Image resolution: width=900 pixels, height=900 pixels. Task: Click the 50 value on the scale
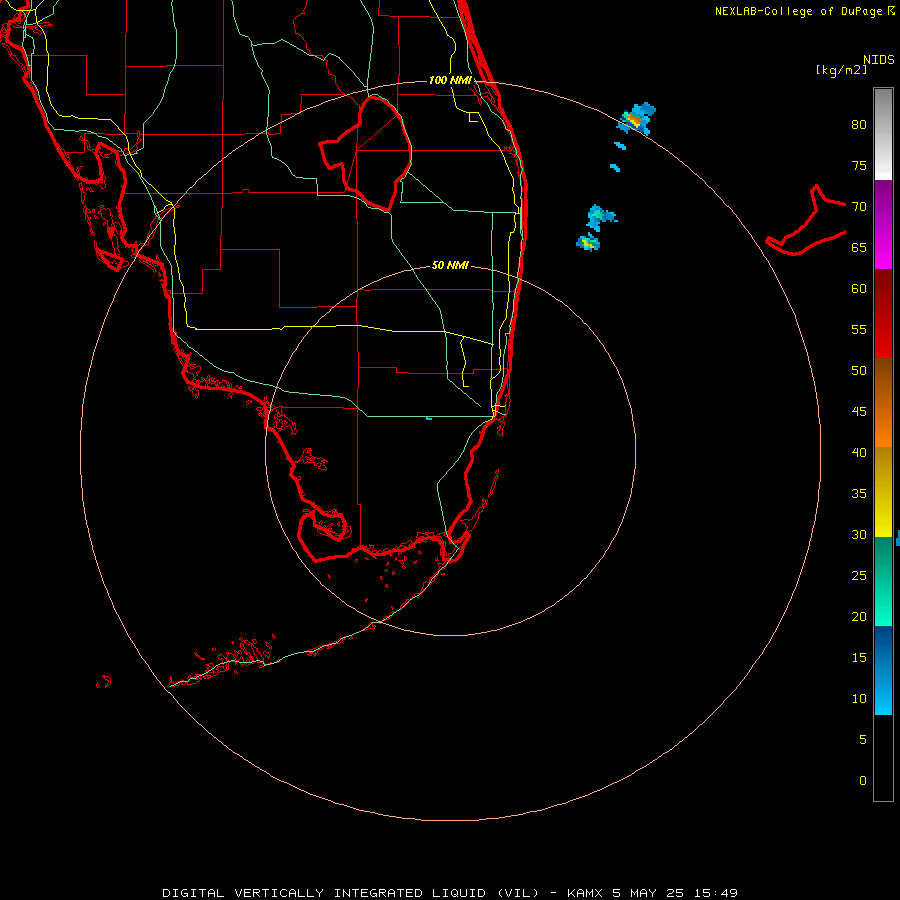[859, 370]
